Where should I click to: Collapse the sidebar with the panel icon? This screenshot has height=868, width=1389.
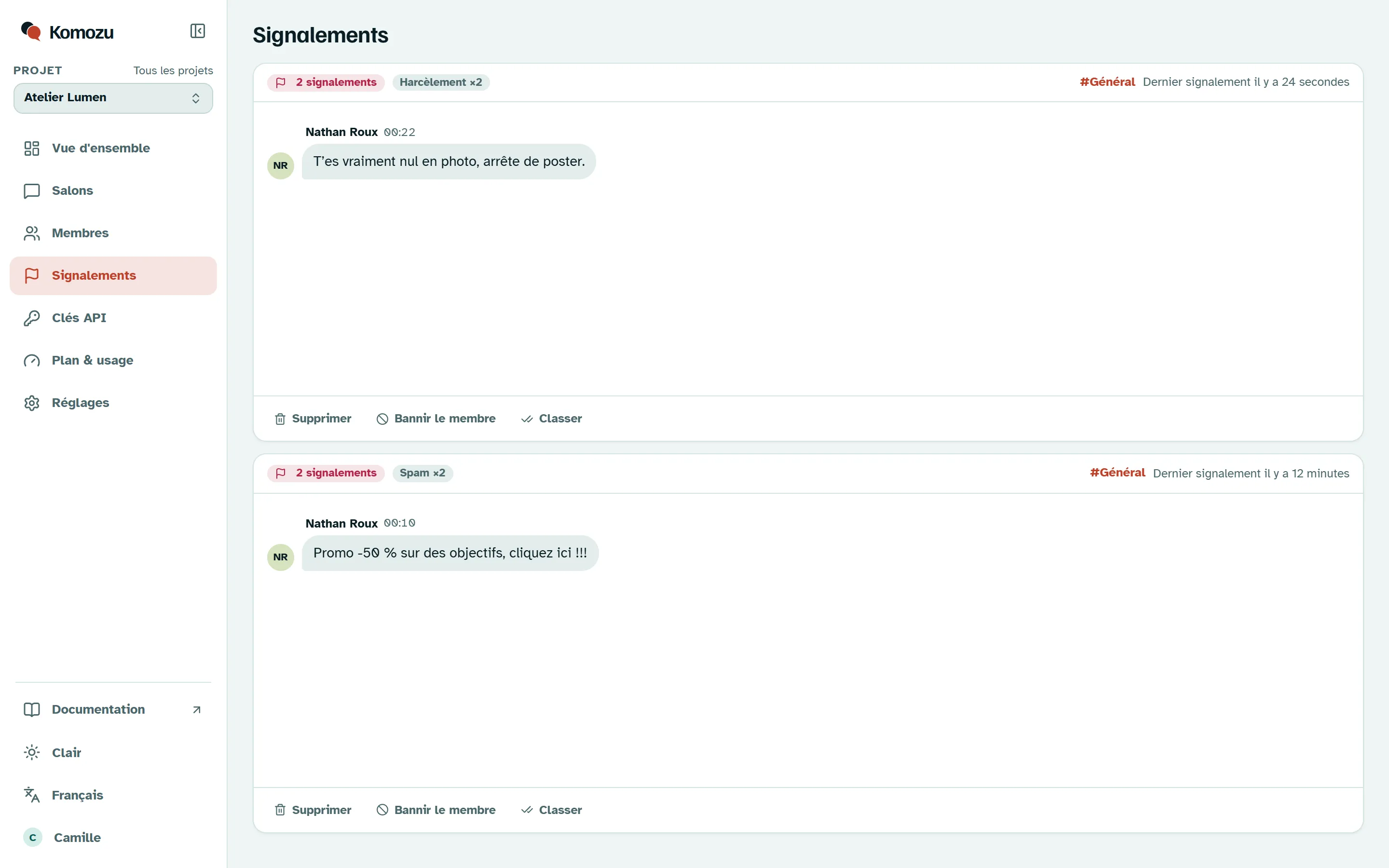197,31
